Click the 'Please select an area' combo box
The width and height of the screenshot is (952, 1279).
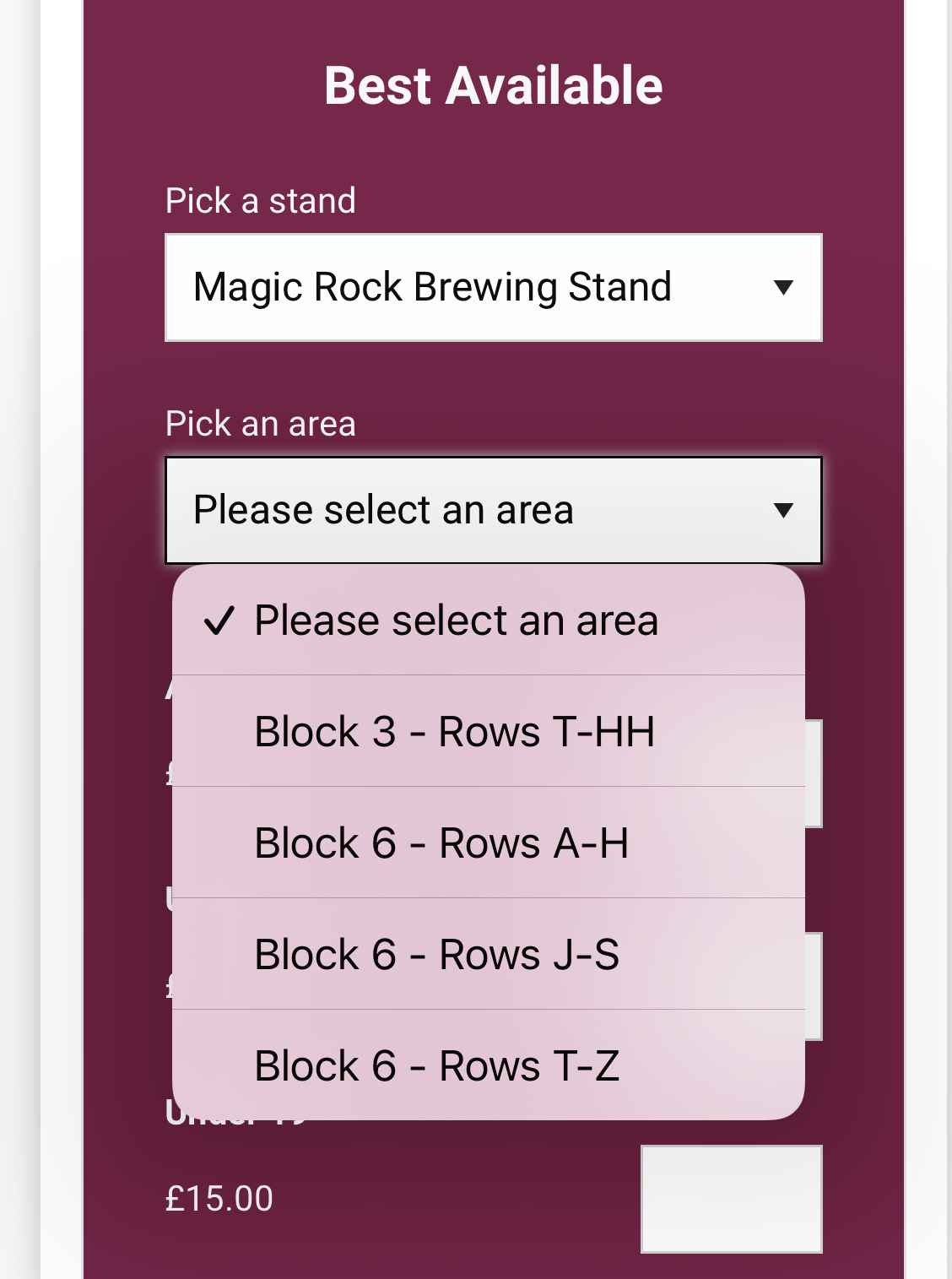493,511
